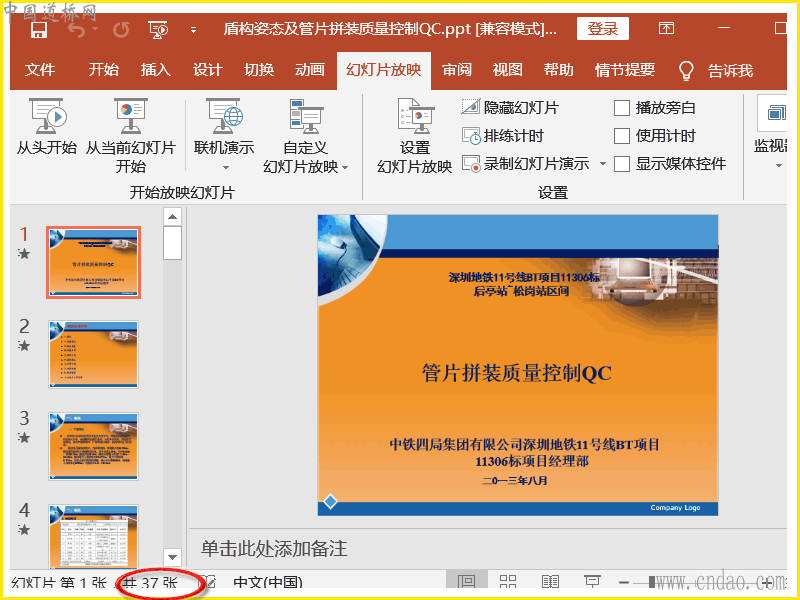Switch to the 动画 ribbon tab
This screenshot has width=800, height=600.
(310, 70)
